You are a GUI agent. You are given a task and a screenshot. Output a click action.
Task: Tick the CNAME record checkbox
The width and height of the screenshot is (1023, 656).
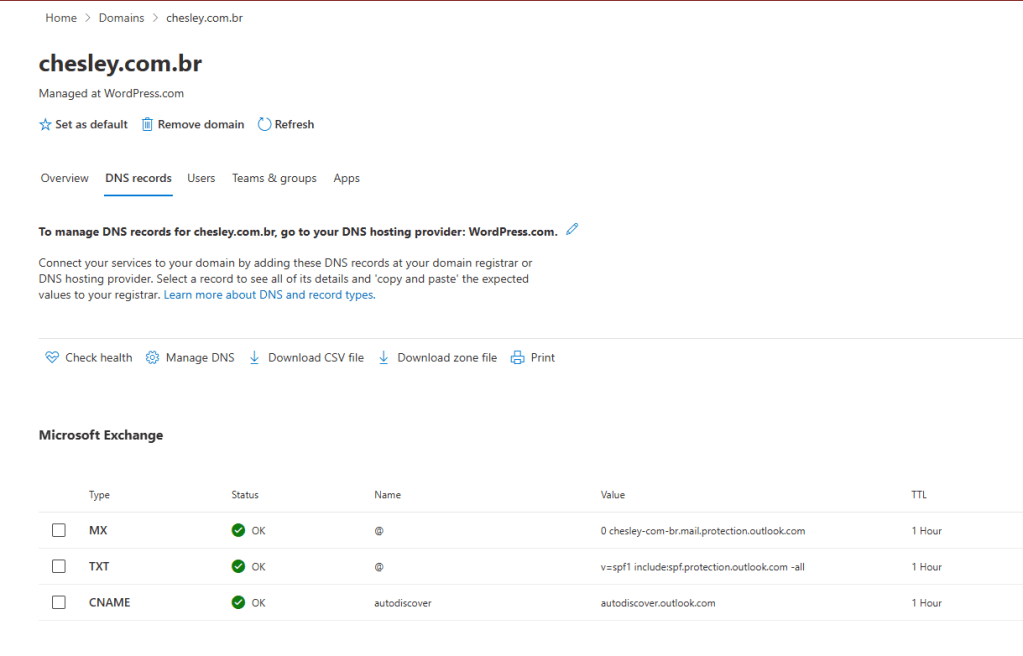(59, 603)
